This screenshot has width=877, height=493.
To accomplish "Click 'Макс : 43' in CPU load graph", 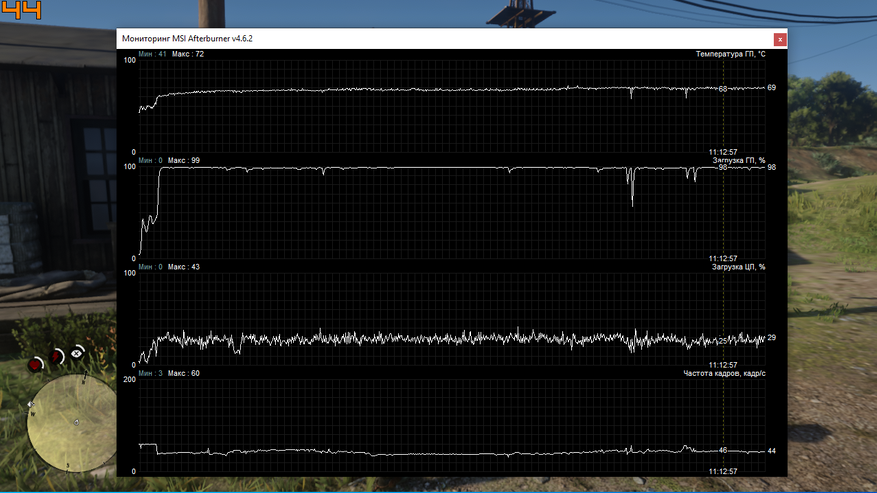I will pyautogui.click(x=183, y=267).
